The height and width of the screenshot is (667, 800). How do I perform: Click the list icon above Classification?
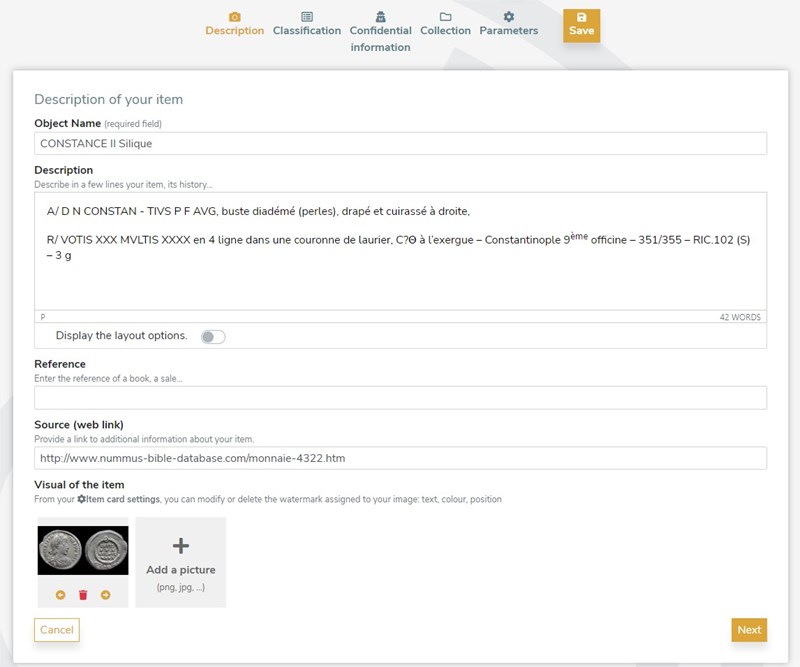tap(307, 17)
